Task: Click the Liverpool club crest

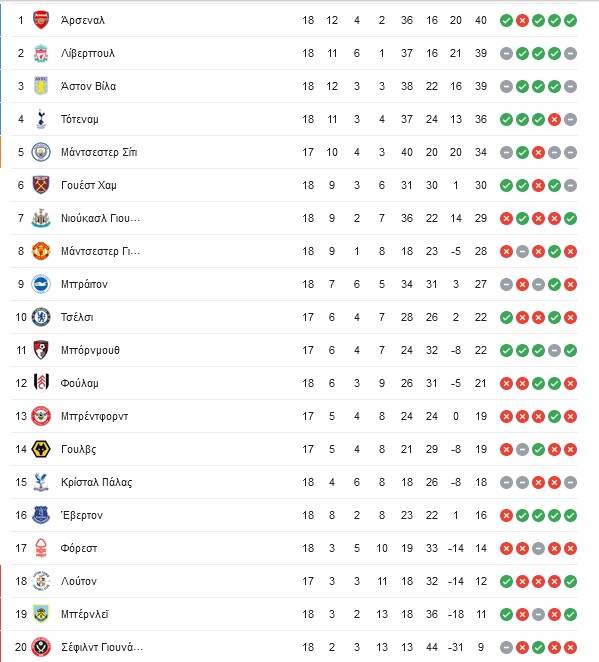Action: [x=41, y=53]
